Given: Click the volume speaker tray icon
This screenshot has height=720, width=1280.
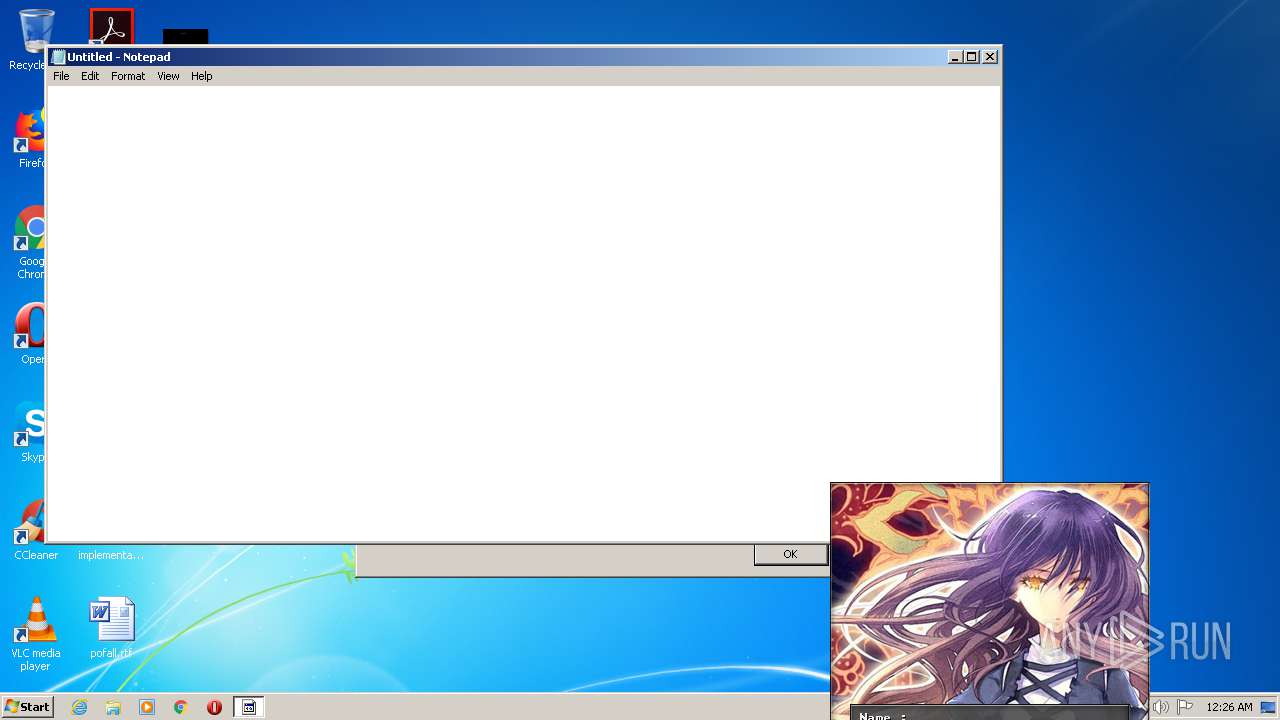Looking at the screenshot, I should pos(1160,707).
